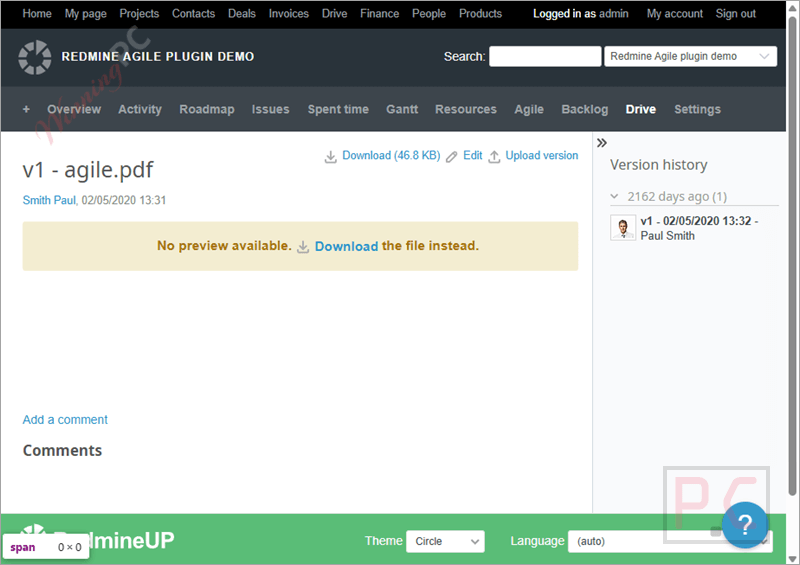Click the REDMINE AGILE PLUGIN DEMO title

pyautogui.click(x=158, y=57)
